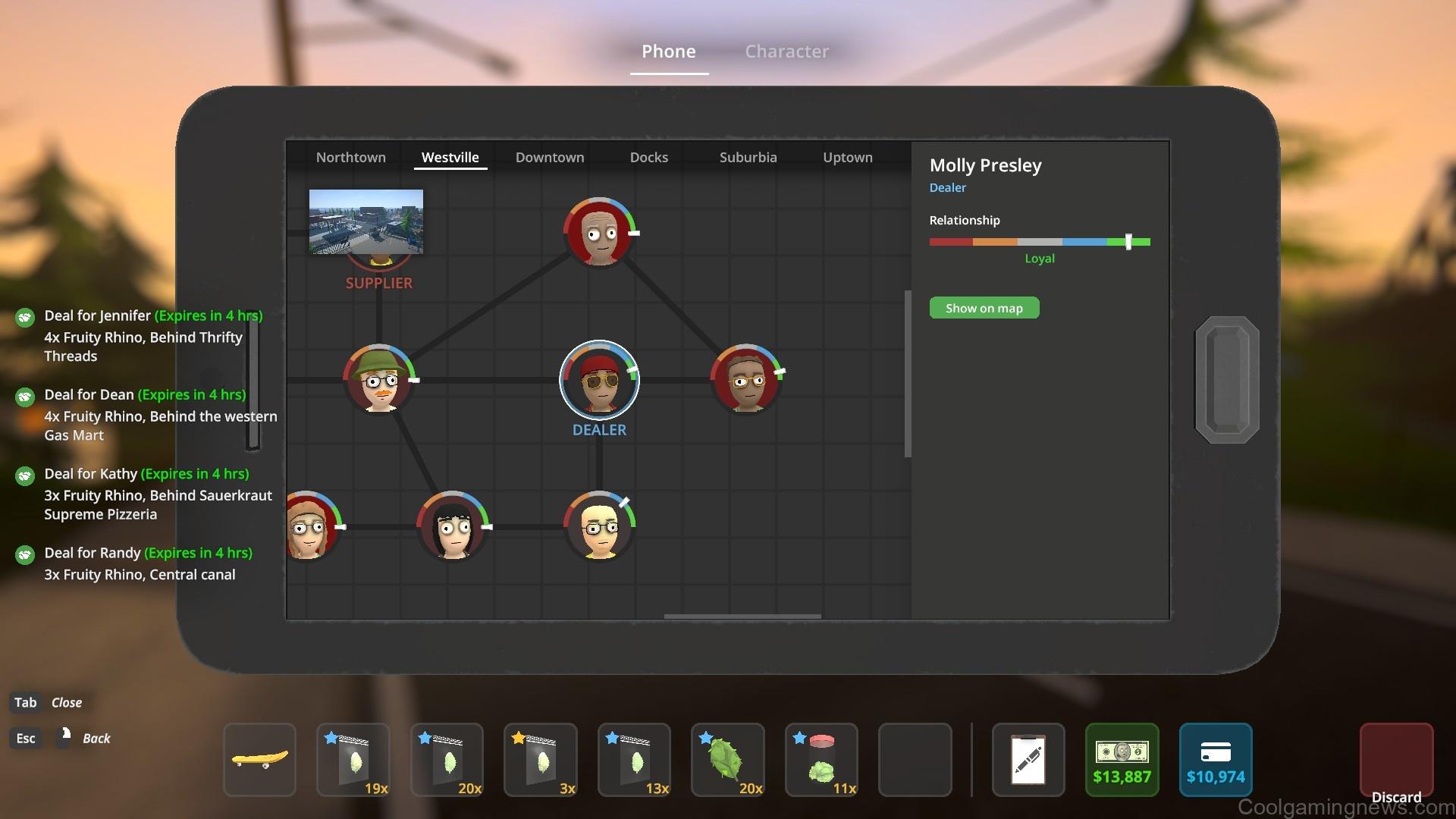1456x819 pixels.
Task: Select the 11x product with pink lid
Action: (x=821, y=760)
